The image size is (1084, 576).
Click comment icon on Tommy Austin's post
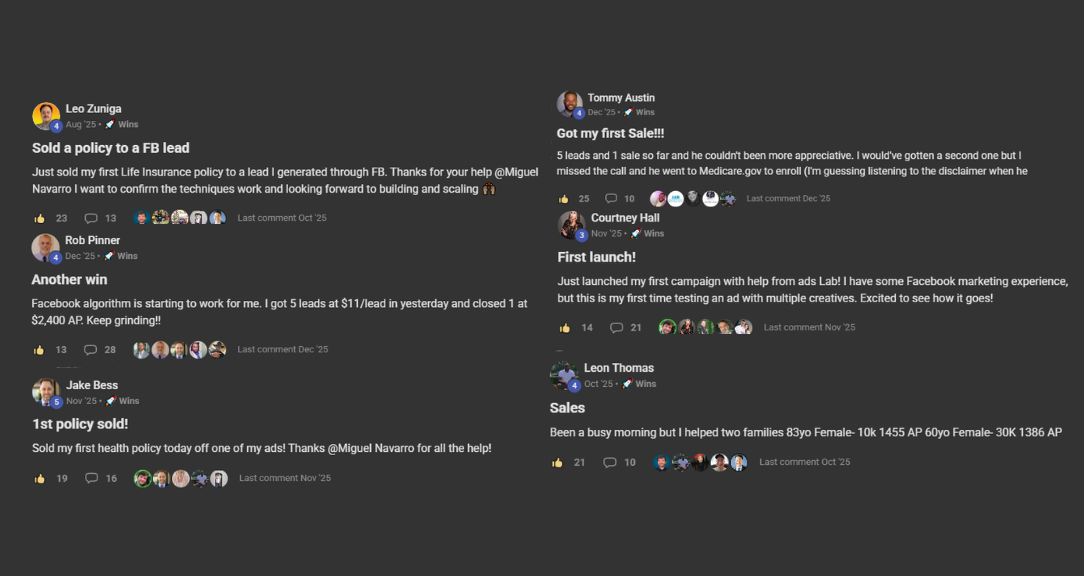click(x=611, y=198)
